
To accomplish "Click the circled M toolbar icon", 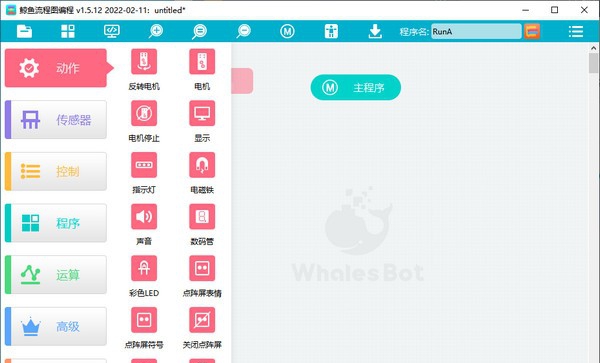I will tap(287, 31).
